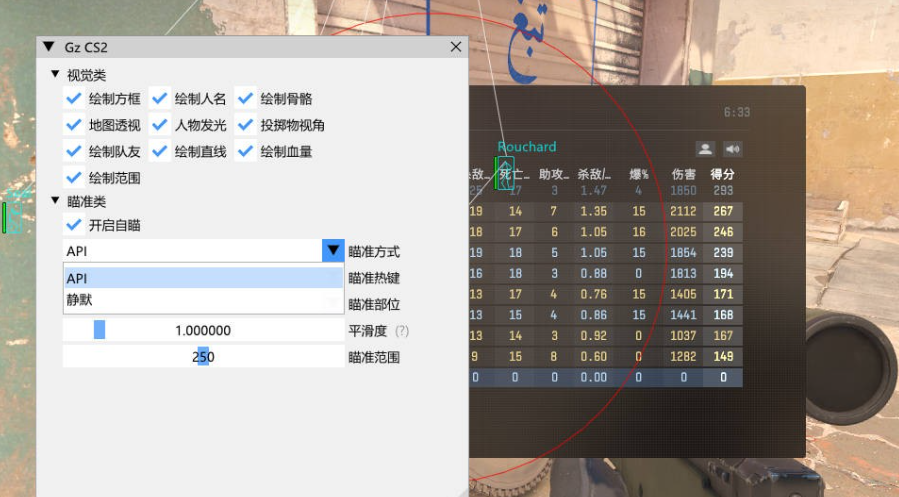
Task: Click the score value 194
Action: [x=723, y=273]
